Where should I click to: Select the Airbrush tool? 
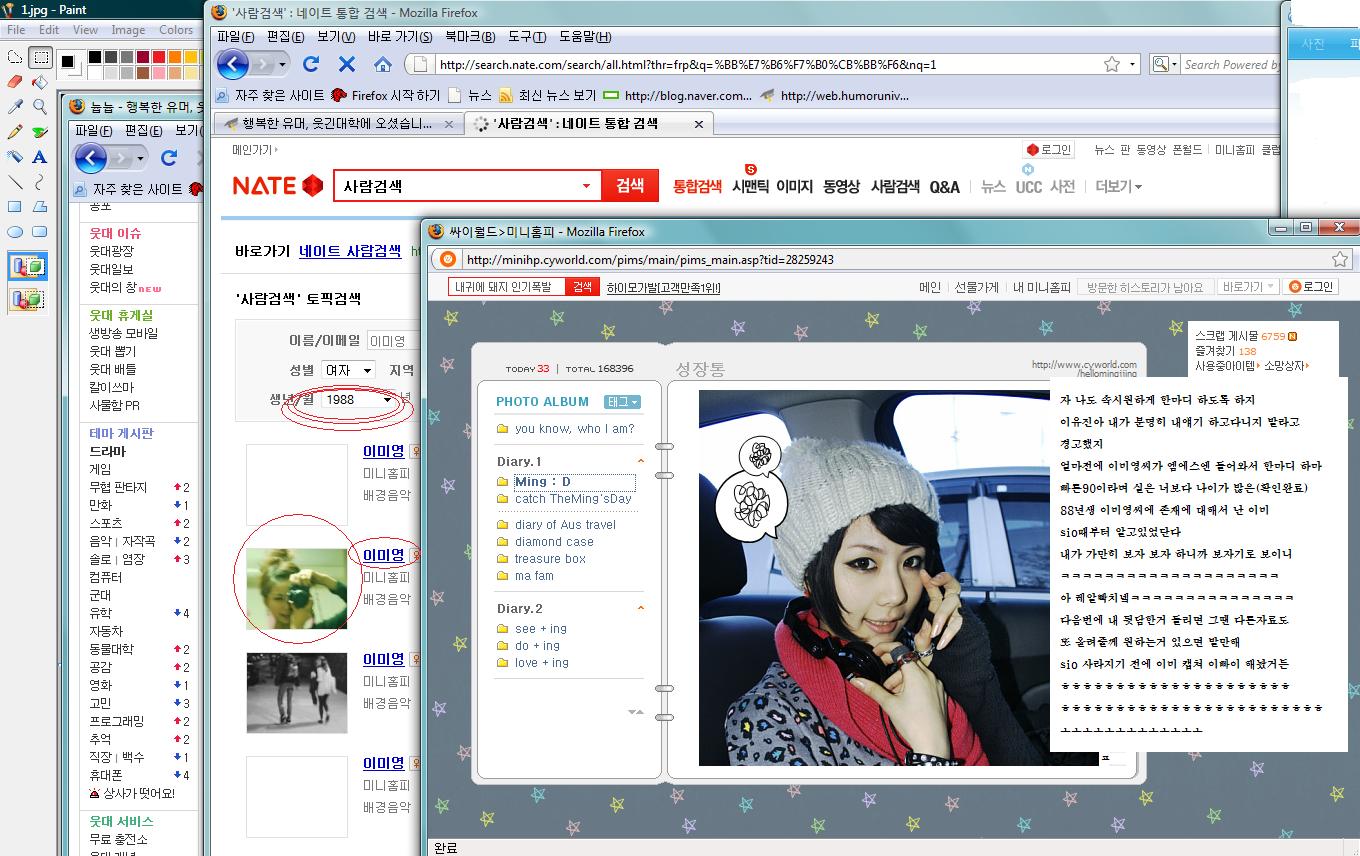[x=15, y=157]
